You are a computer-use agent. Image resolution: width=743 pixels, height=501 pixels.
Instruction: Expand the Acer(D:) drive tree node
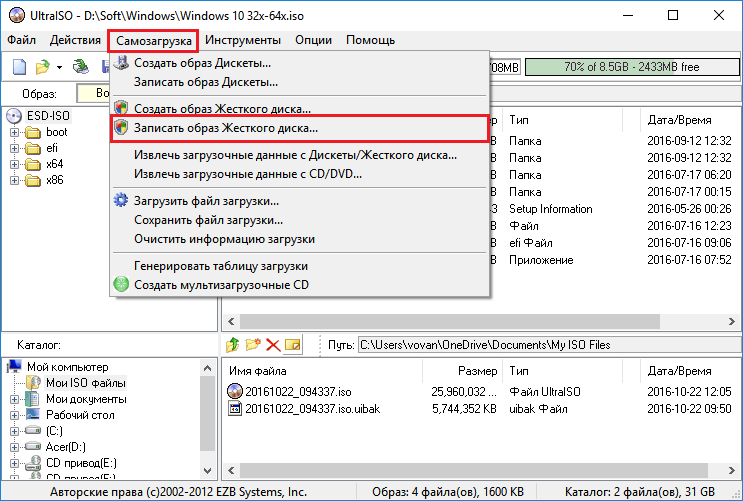click(x=14, y=447)
